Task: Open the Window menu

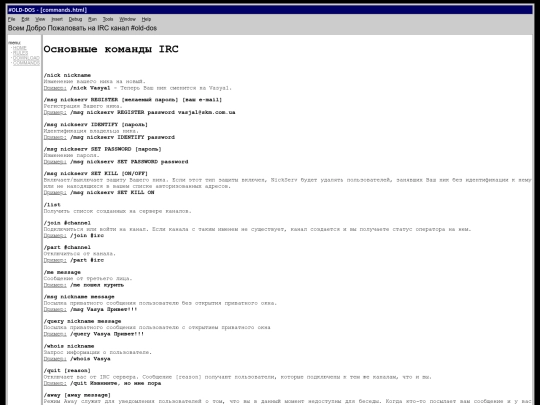Action: [x=127, y=19]
